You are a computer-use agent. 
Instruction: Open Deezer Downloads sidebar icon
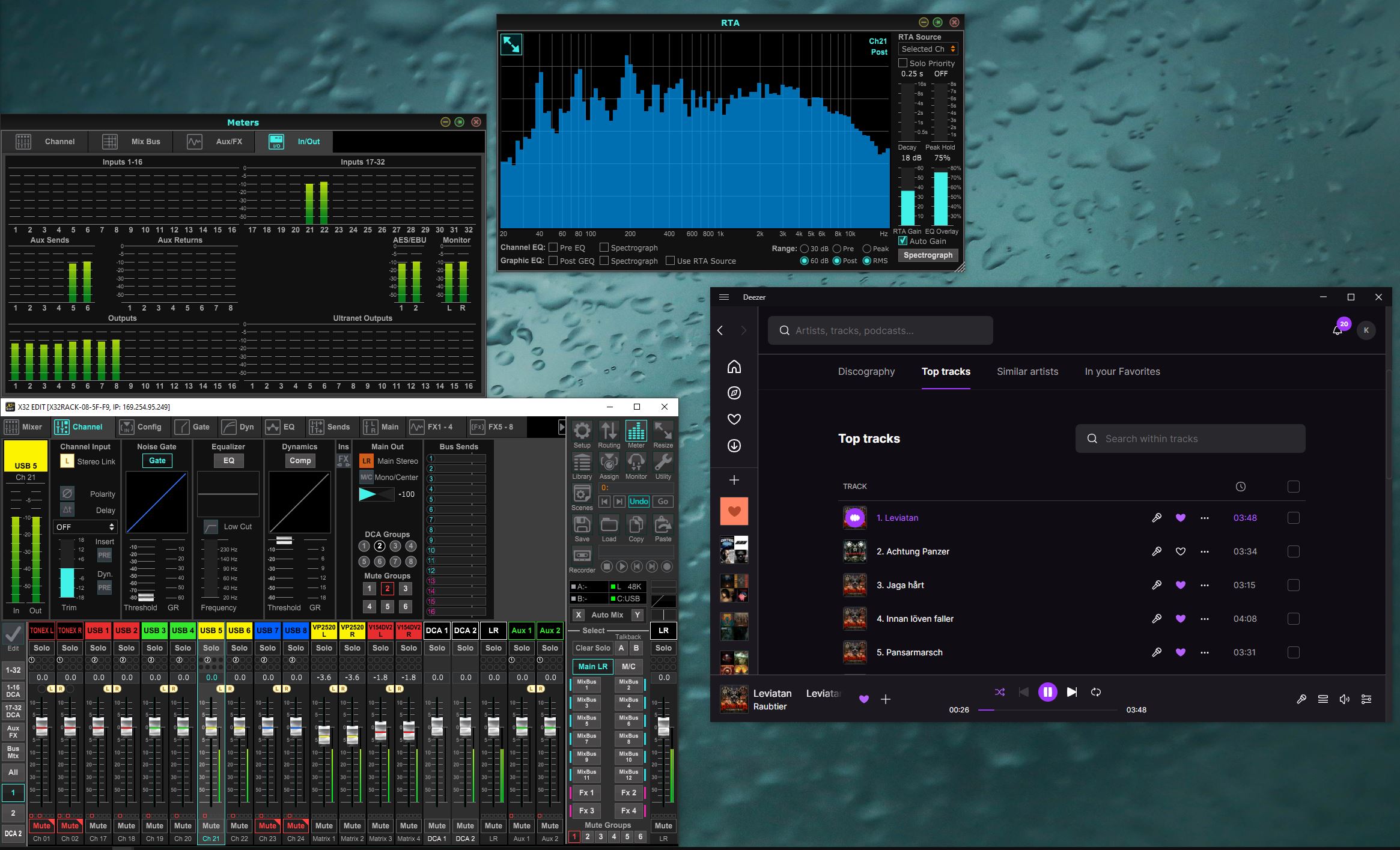734,446
